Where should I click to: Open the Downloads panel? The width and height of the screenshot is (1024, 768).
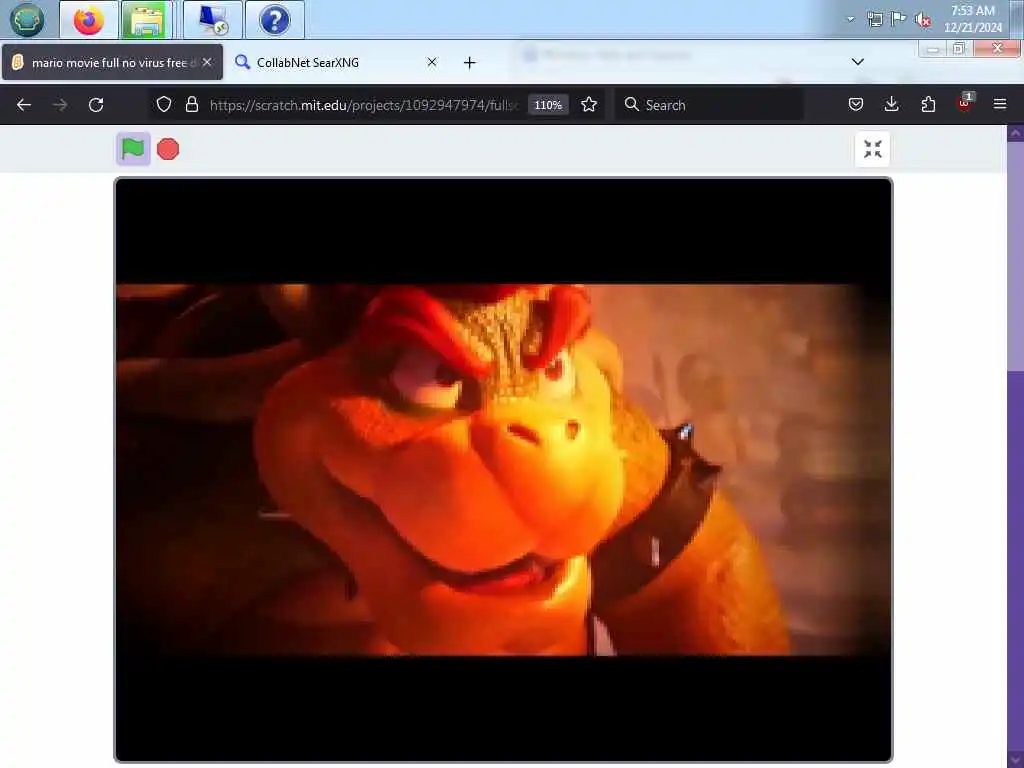pos(891,104)
